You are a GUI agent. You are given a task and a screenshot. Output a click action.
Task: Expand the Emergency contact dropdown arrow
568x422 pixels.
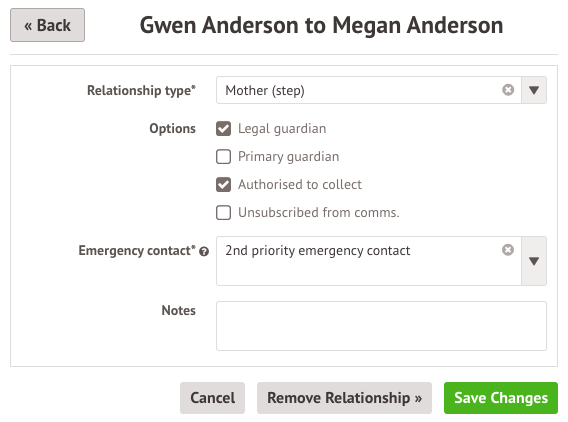pyautogui.click(x=534, y=261)
